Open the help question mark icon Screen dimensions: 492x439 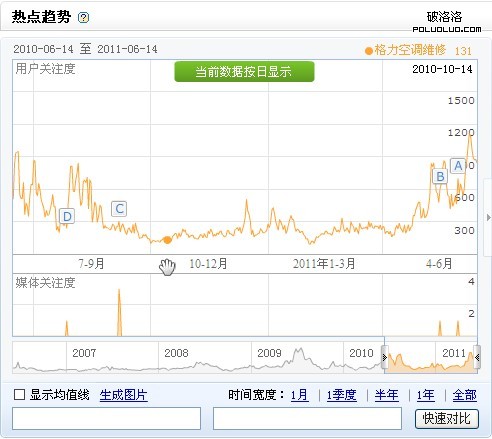83,17
